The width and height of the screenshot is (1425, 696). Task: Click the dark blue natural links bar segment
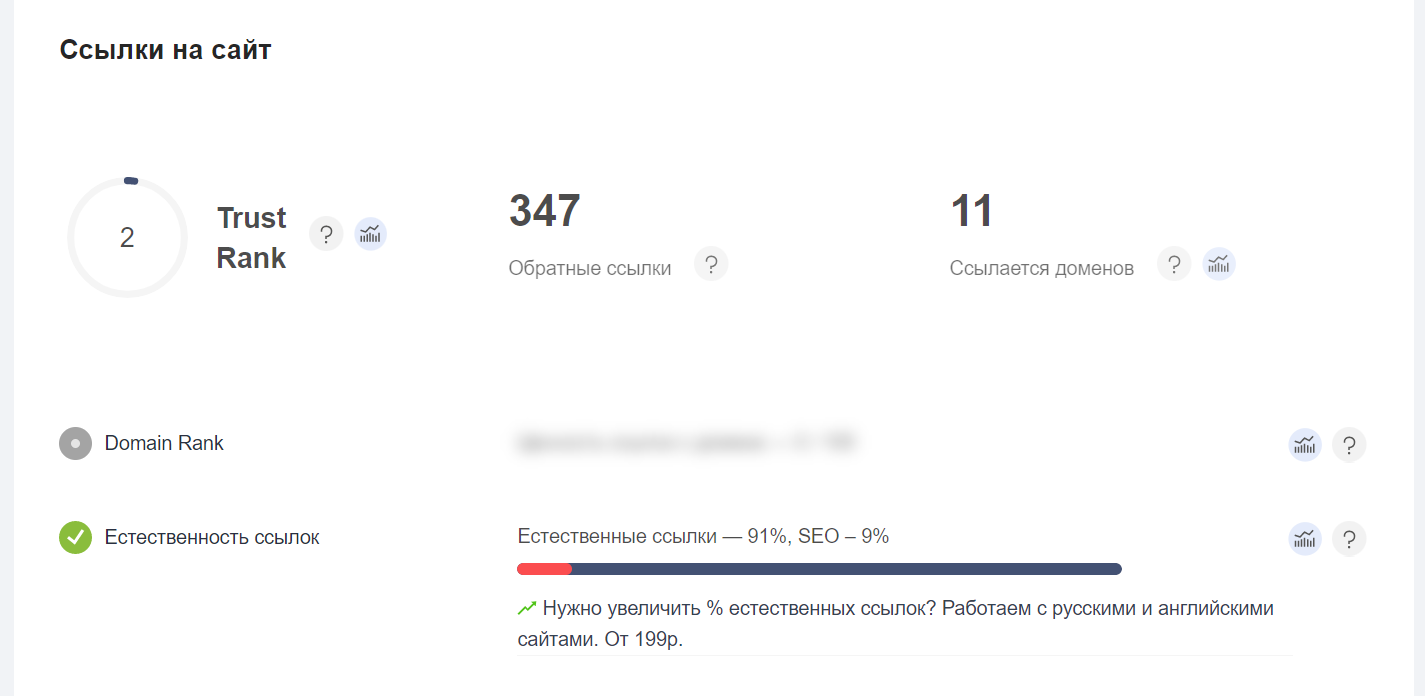[846, 569]
